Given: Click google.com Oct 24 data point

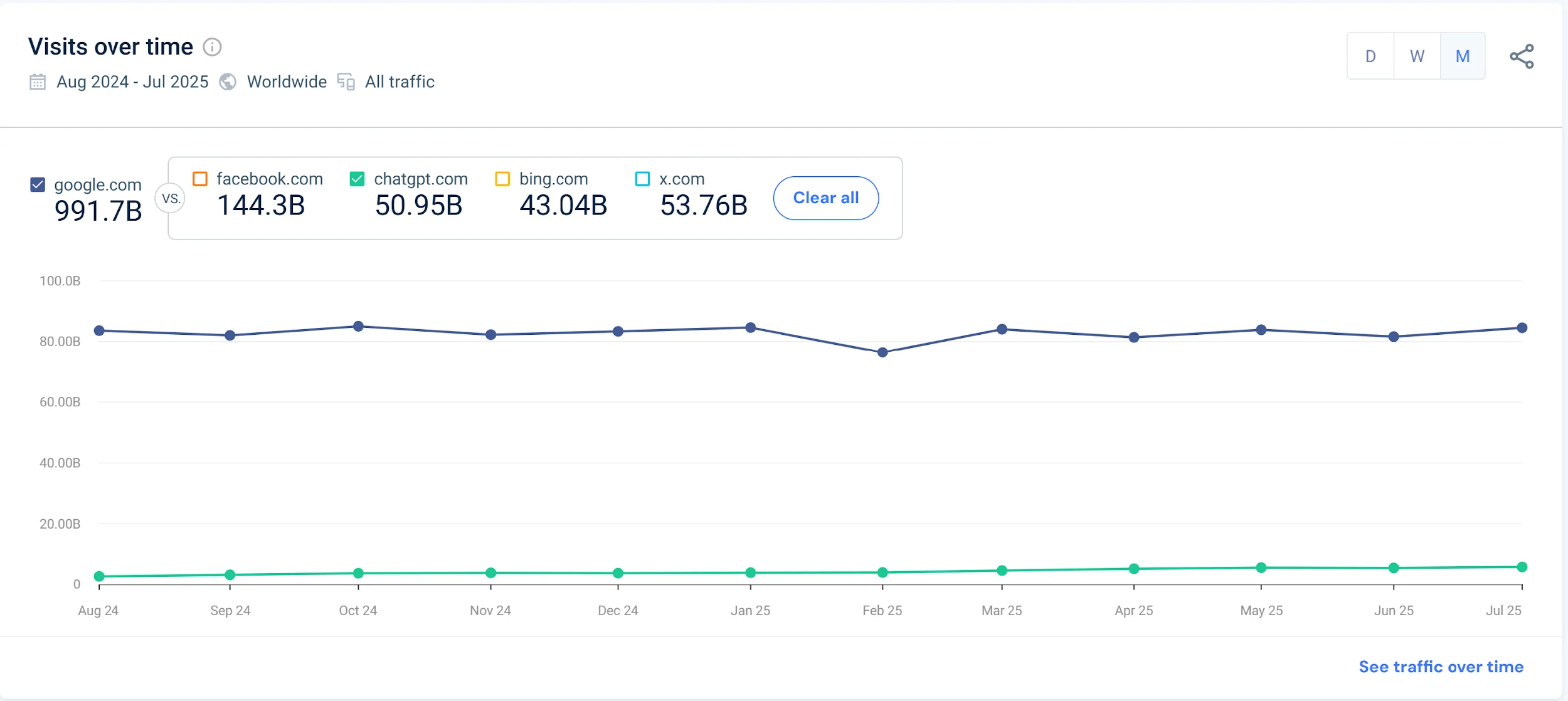Looking at the screenshot, I should [x=358, y=326].
